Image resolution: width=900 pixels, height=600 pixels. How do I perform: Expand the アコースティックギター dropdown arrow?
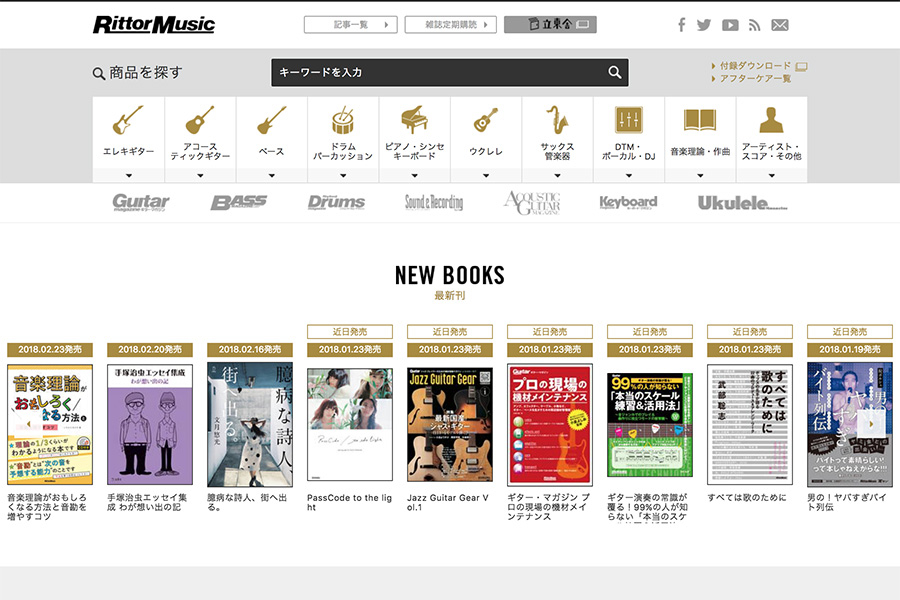click(200, 176)
